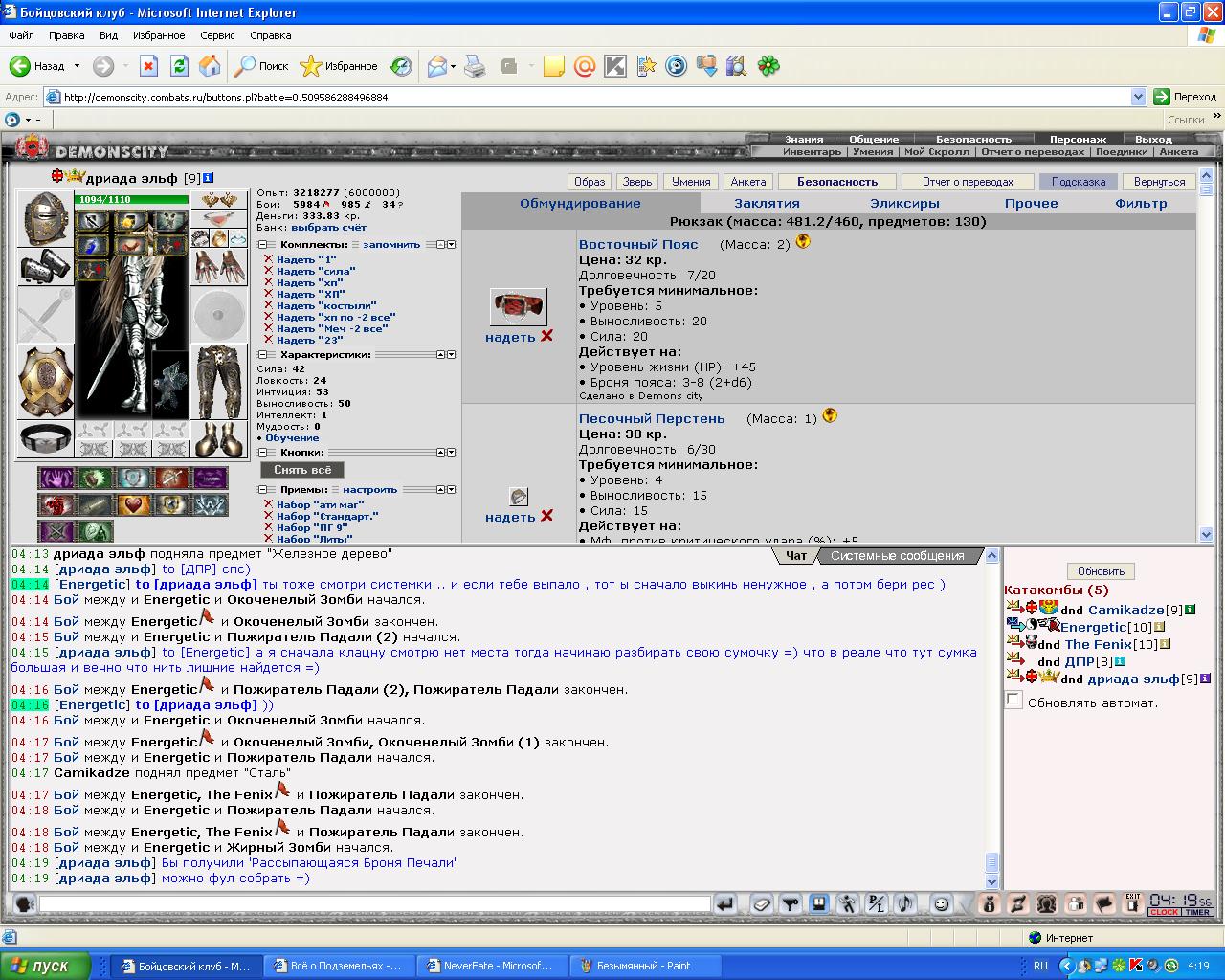Click the empty shield slot
This screenshot has height=980, width=1225.
(x=219, y=315)
